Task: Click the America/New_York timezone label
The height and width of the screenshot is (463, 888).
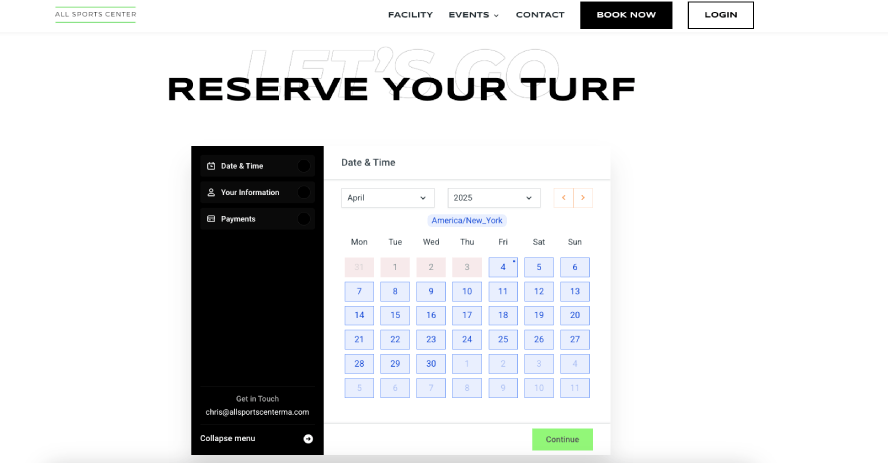Action: pos(467,220)
